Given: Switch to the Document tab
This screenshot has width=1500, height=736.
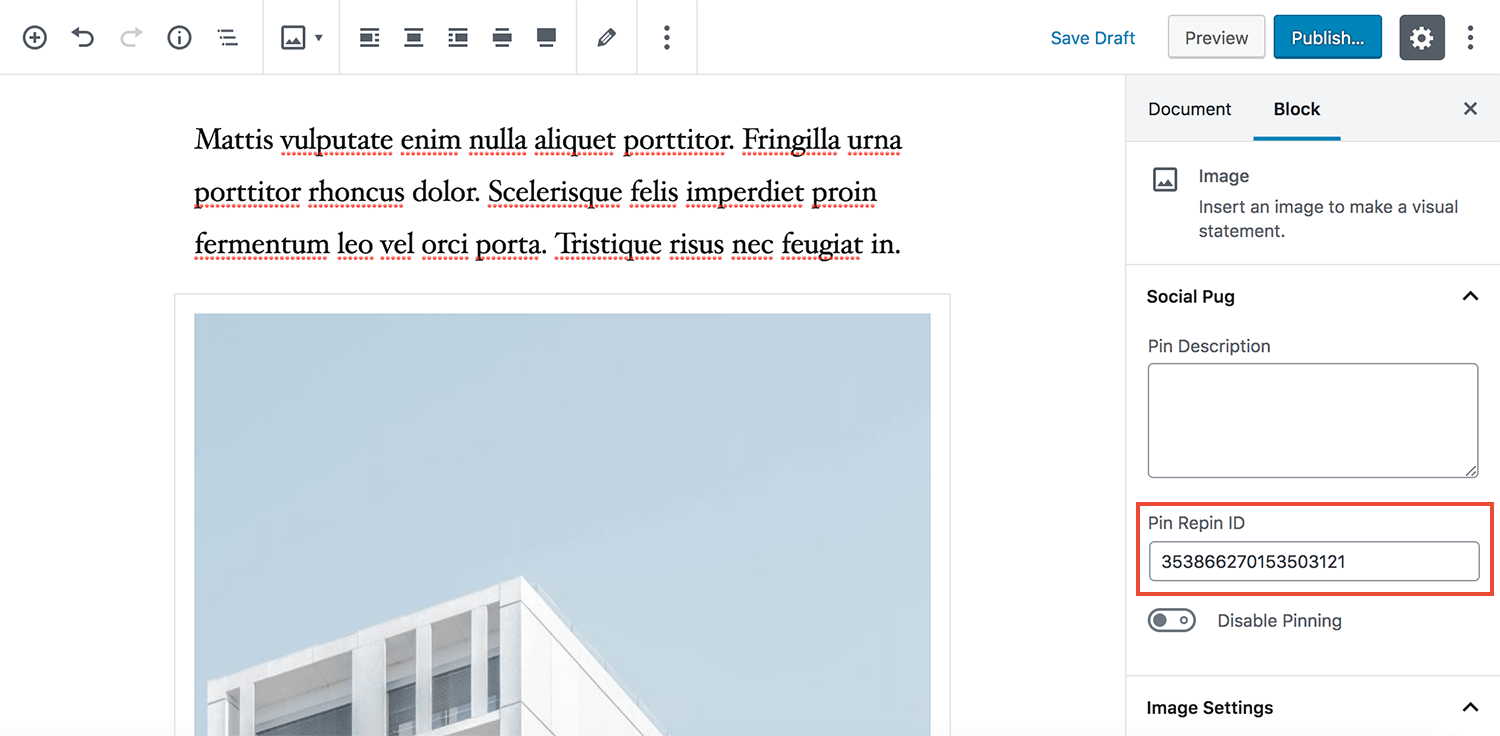Looking at the screenshot, I should 1190,108.
